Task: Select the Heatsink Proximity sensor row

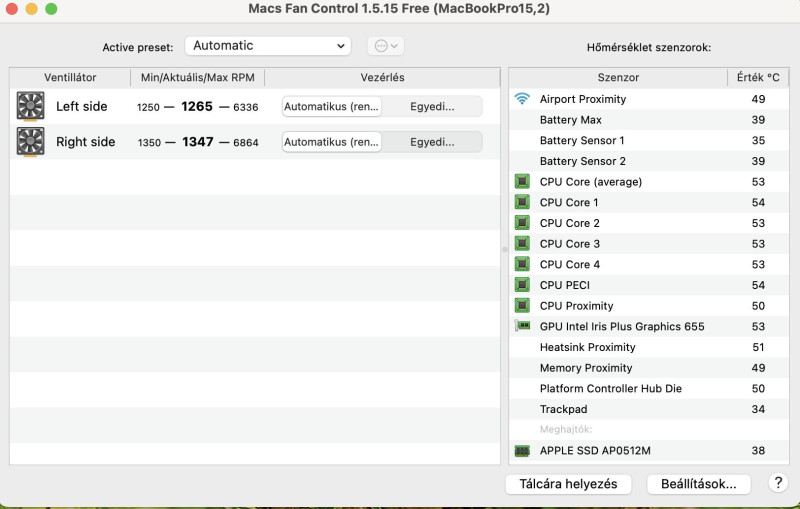Action: (648, 347)
